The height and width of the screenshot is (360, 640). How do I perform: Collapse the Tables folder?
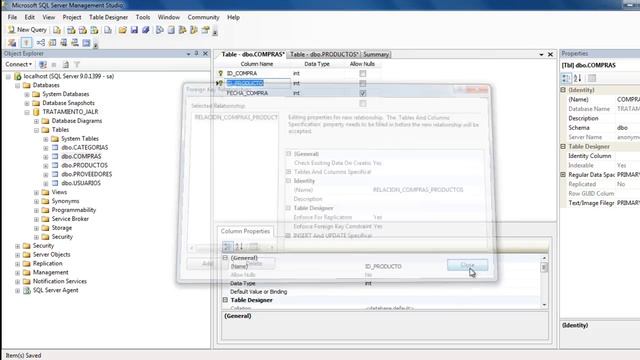coord(36,130)
